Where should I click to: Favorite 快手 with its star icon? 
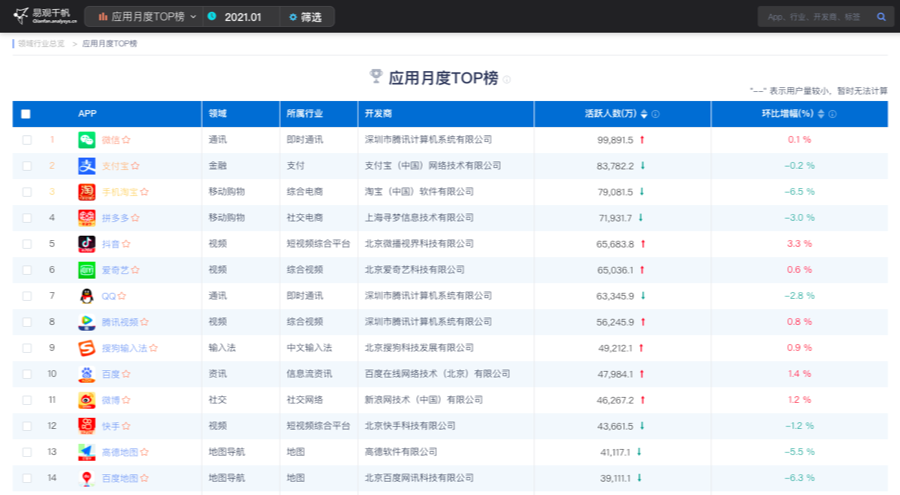click(x=126, y=426)
